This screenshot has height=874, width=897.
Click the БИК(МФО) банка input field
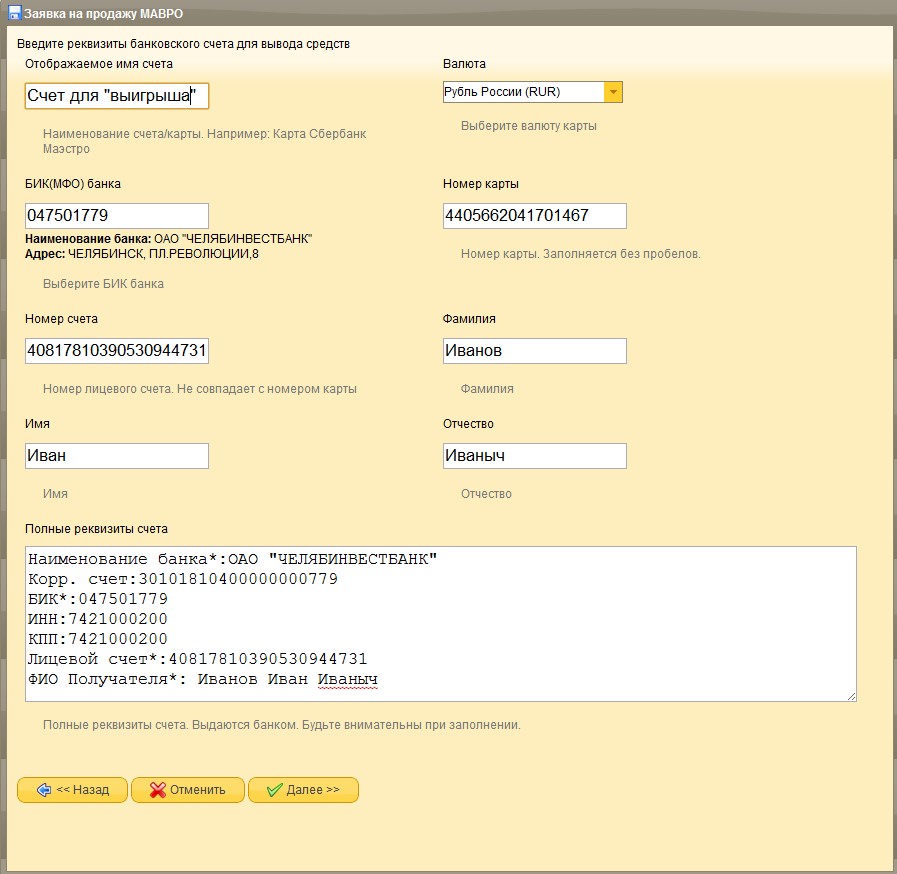tap(117, 216)
